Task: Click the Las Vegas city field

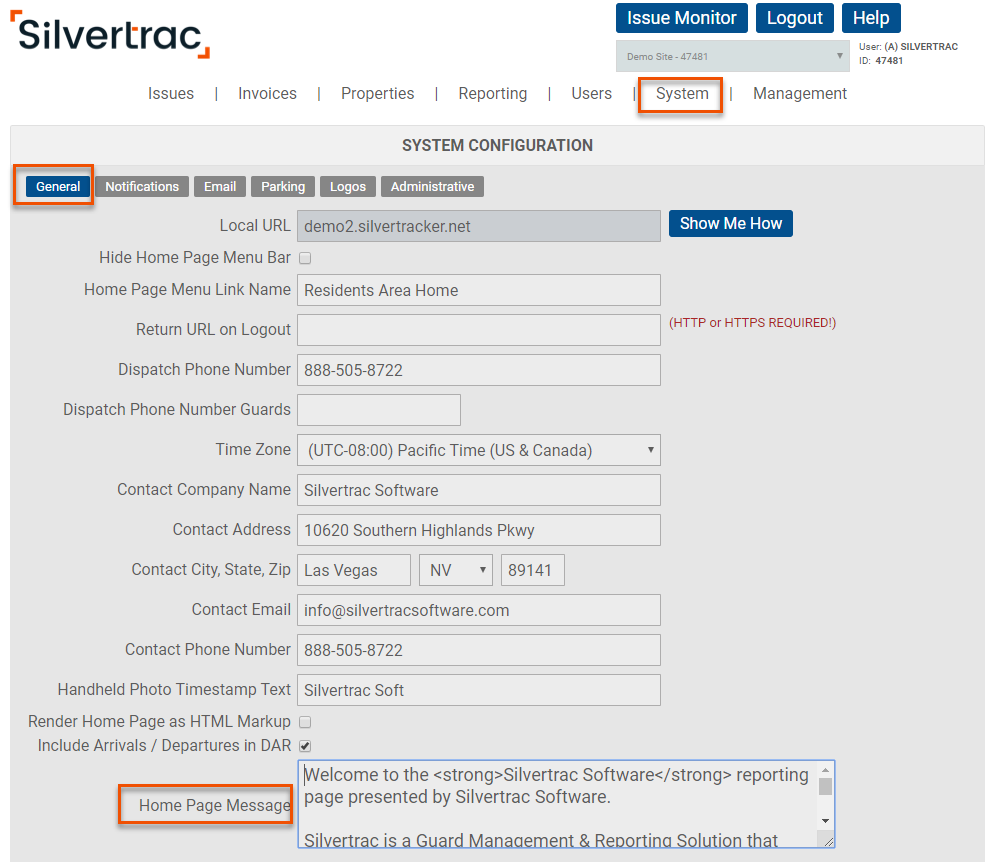Action: (354, 570)
